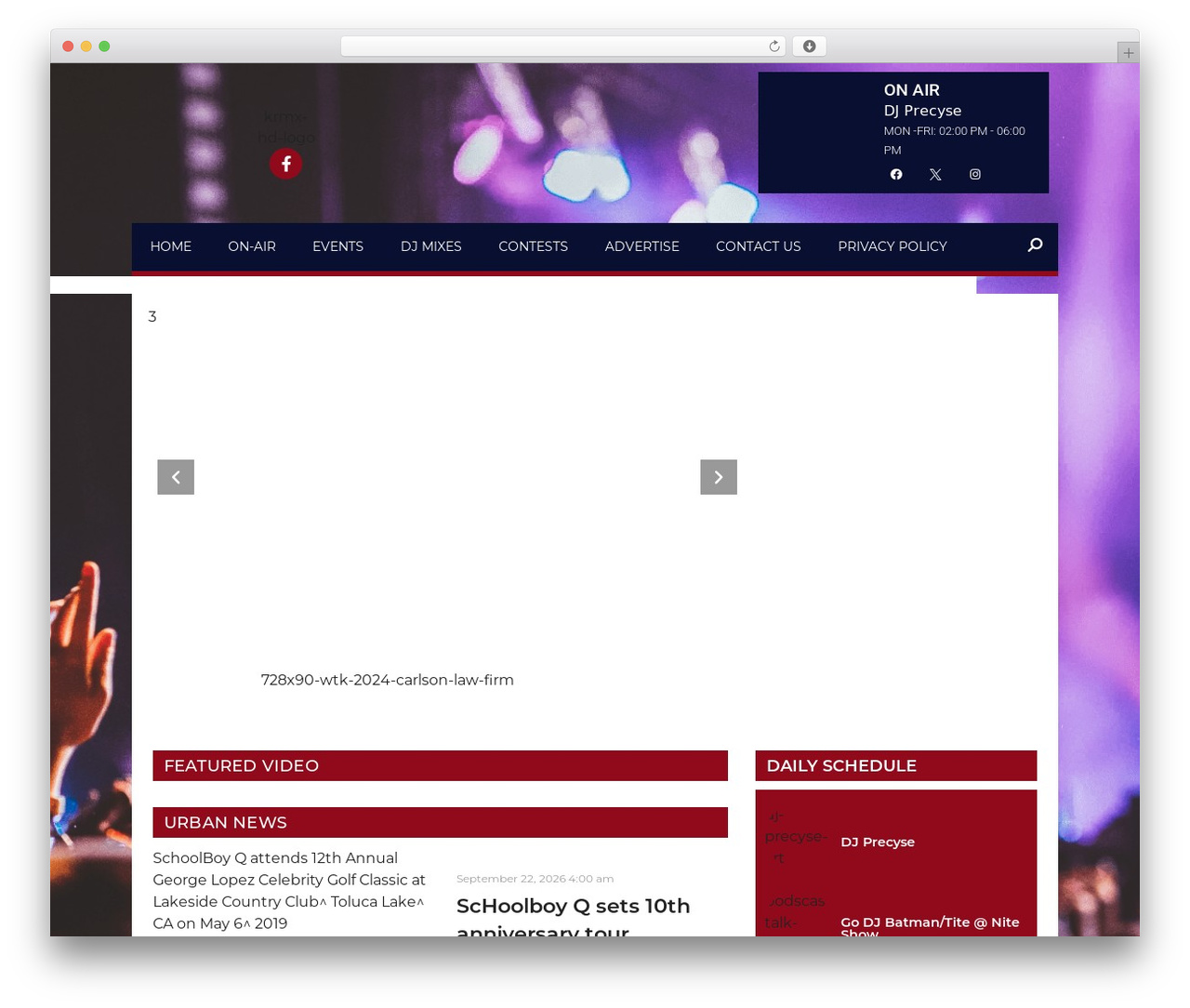Screen dimensions: 1190x1008
Task: Click the browser download icon
Action: [810, 46]
